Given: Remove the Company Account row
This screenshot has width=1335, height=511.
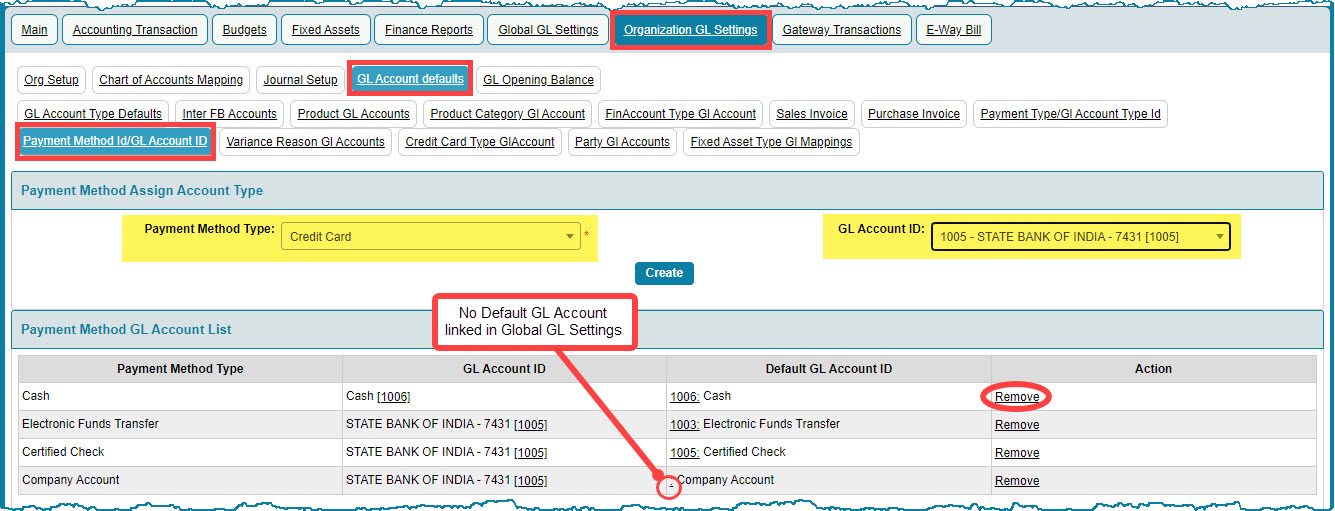Looking at the screenshot, I should (x=1017, y=481).
